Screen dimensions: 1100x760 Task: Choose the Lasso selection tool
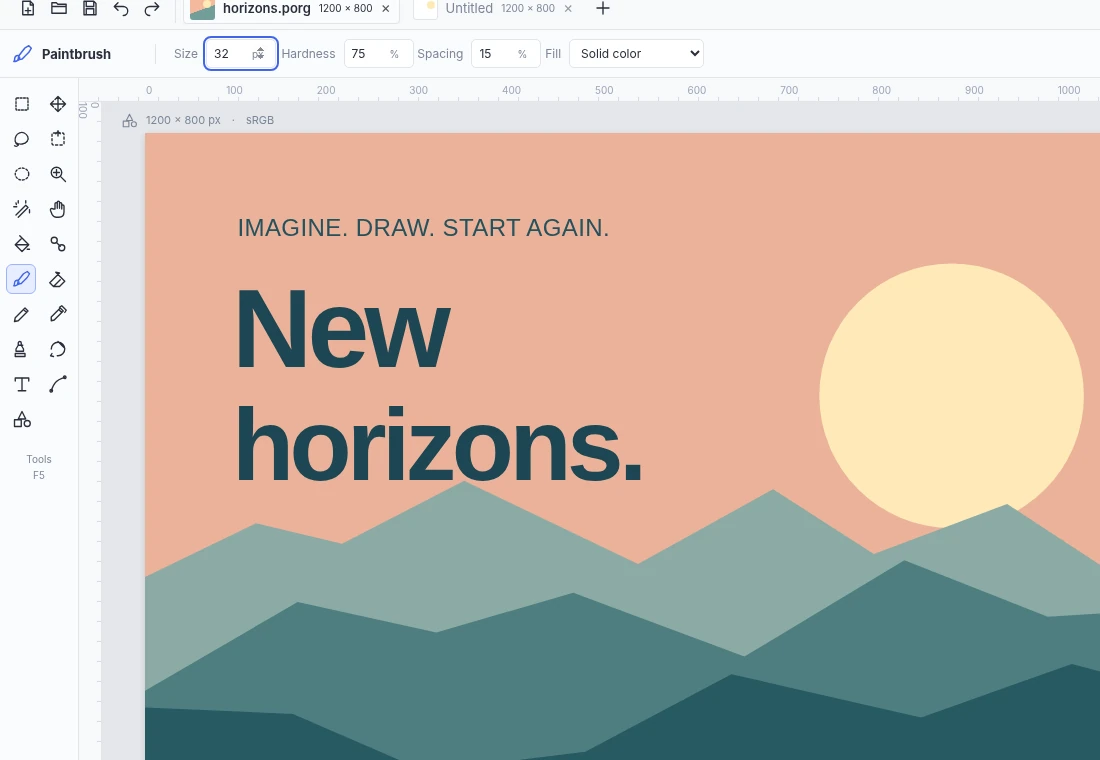[x=22, y=139]
